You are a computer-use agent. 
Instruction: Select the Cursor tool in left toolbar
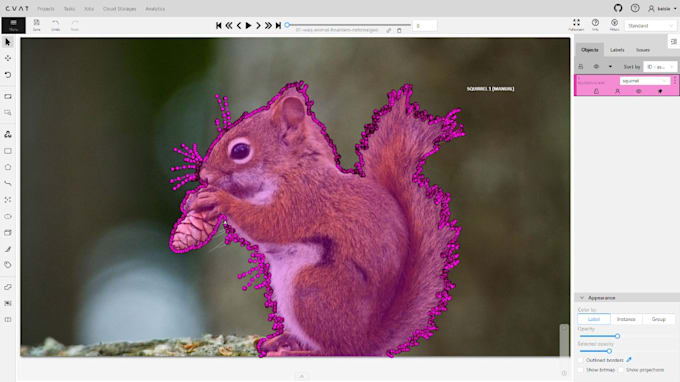pos(8,42)
